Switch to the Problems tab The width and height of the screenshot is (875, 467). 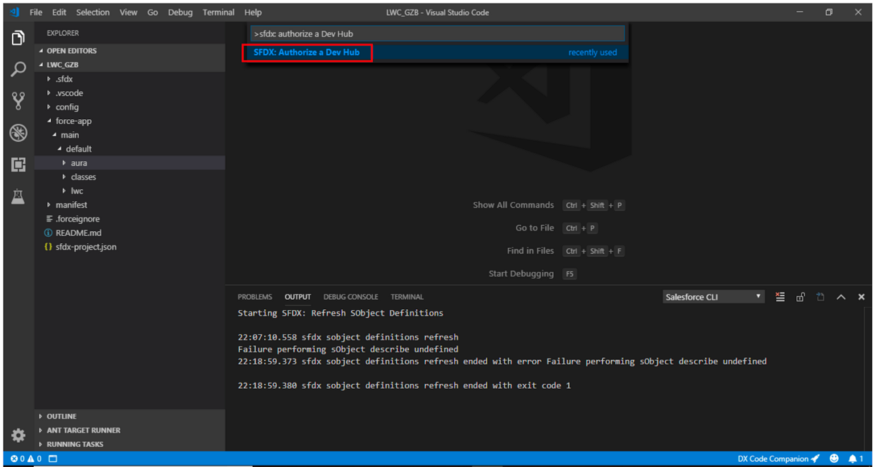tap(254, 297)
